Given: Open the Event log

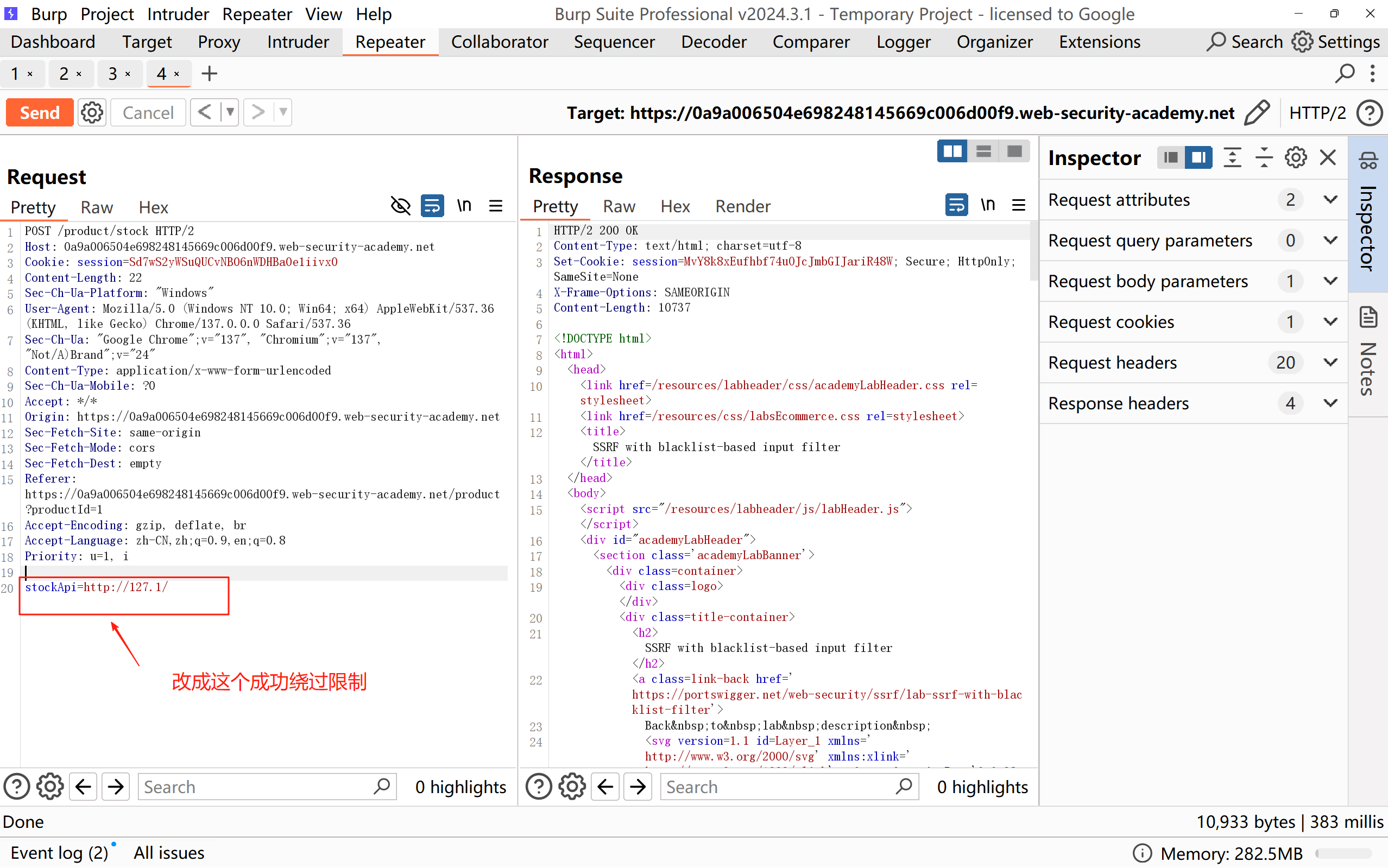Looking at the screenshot, I should 59,852.
